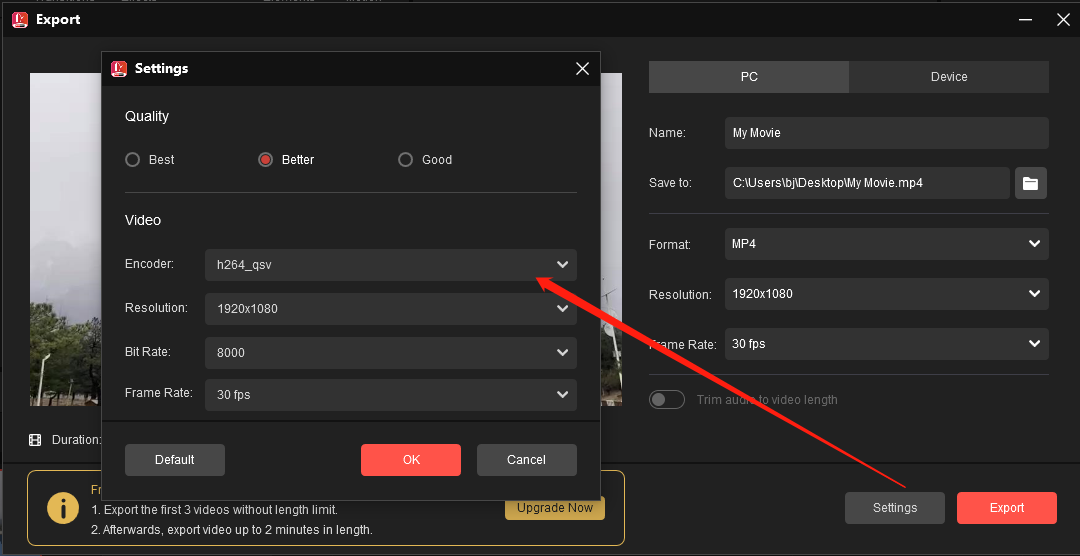Click the Duration label

[x=76, y=440]
